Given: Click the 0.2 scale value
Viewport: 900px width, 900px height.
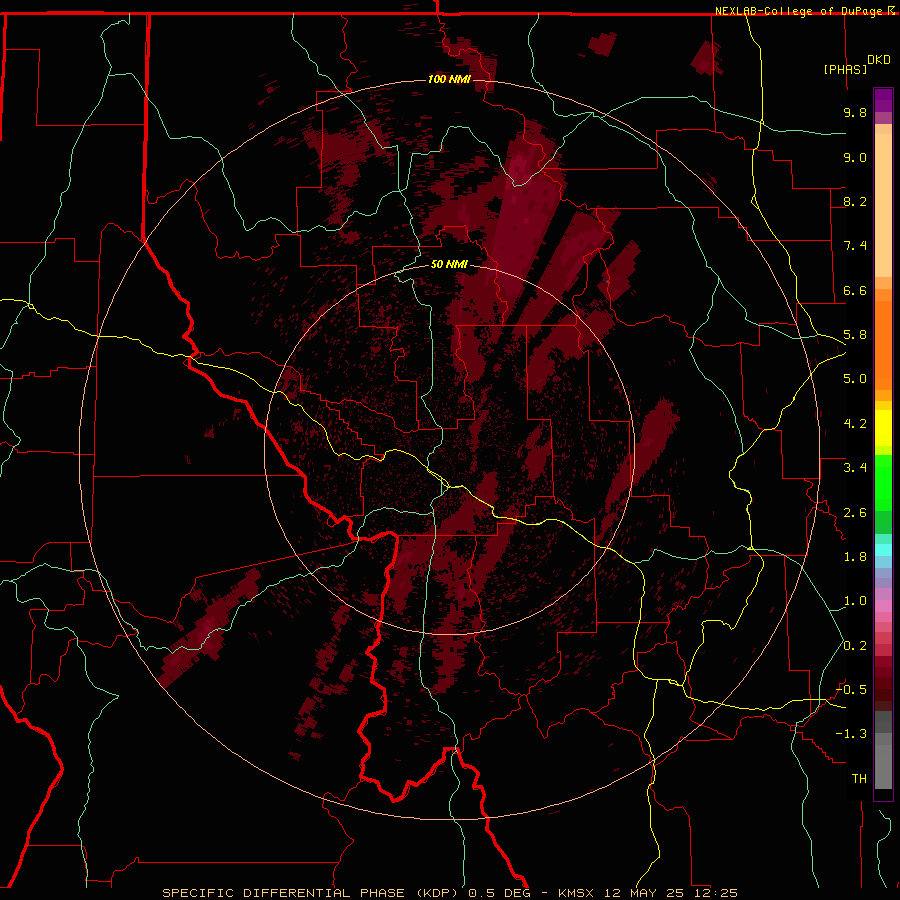Looking at the screenshot, I should pos(855,646).
